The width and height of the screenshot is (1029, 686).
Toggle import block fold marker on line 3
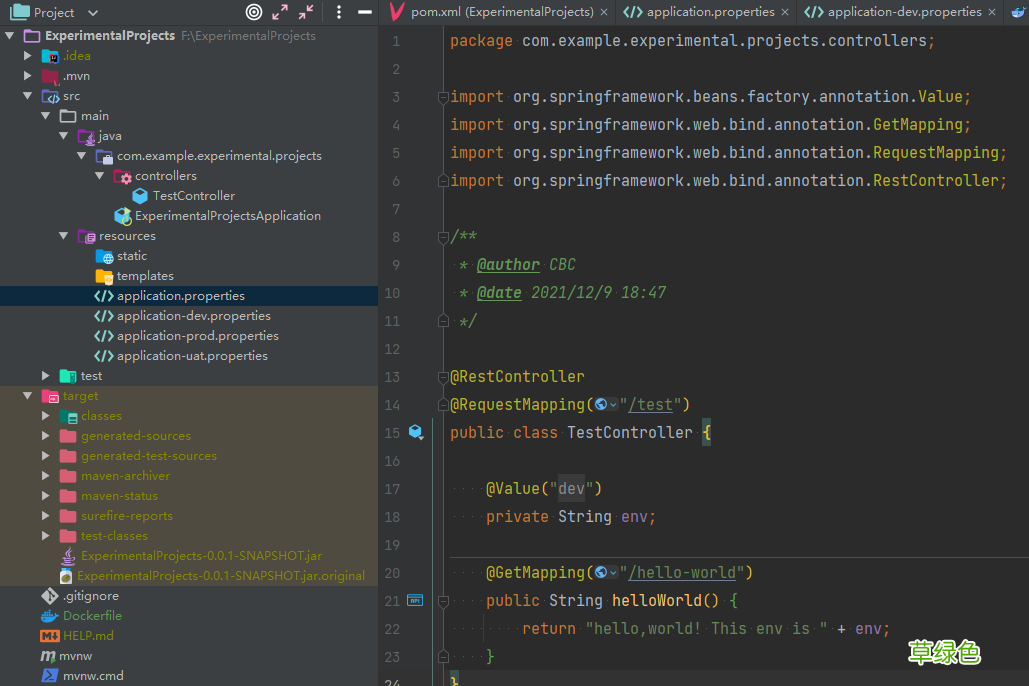443,97
